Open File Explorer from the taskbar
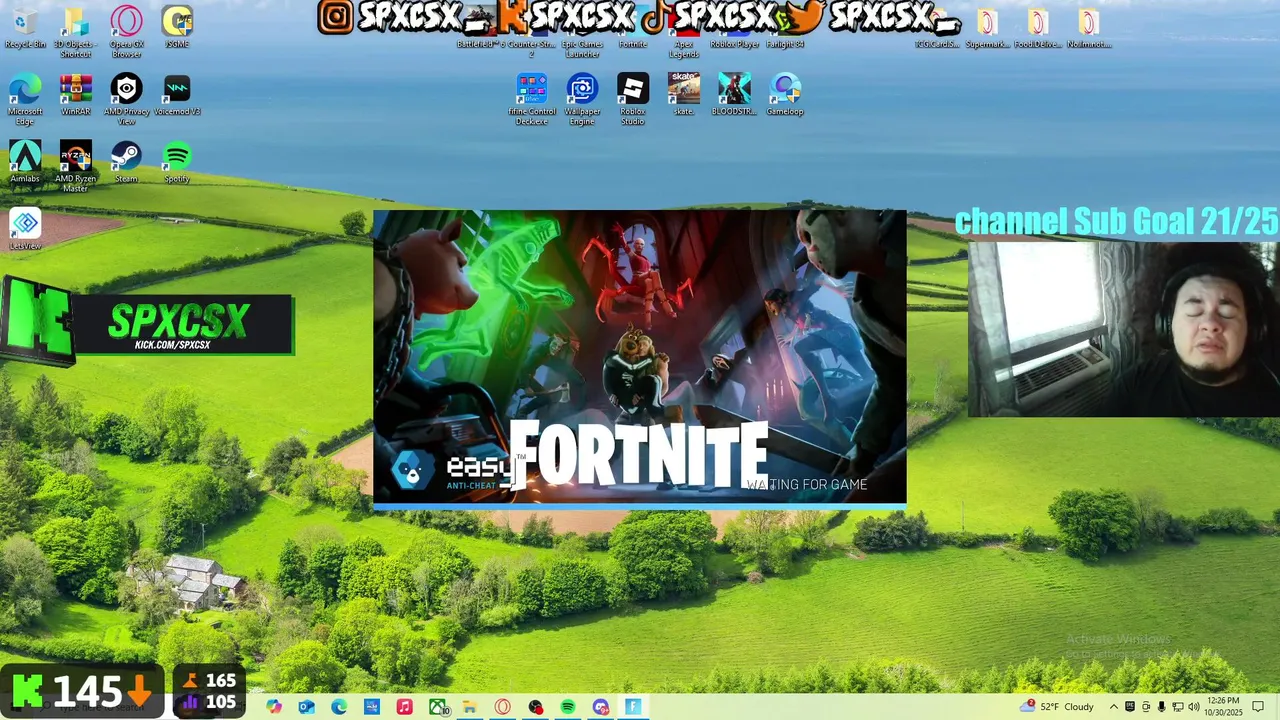This screenshot has height=720, width=1280. (x=469, y=707)
